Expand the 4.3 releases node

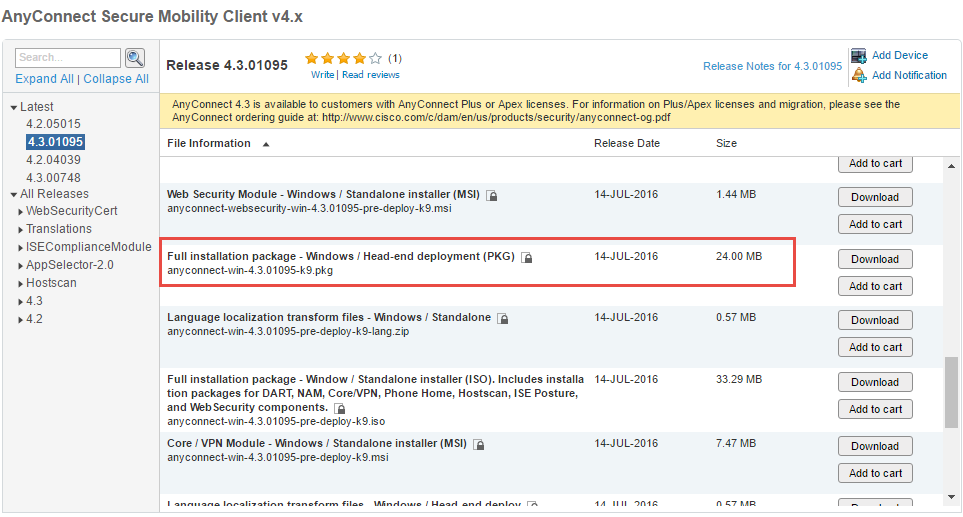21,302
